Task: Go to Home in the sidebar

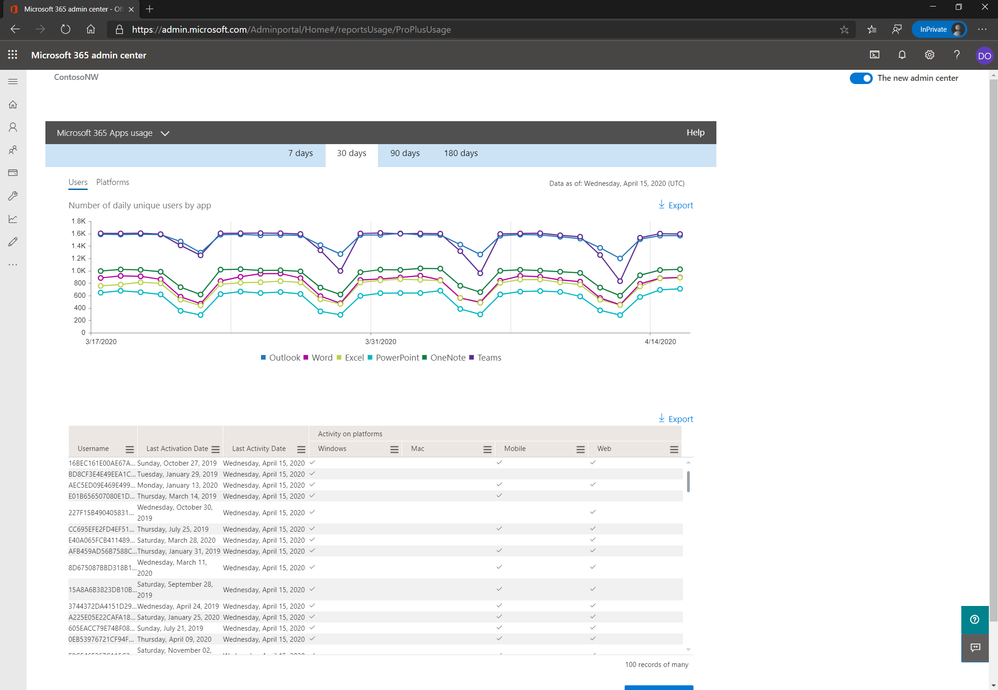Action: pyautogui.click(x=13, y=104)
